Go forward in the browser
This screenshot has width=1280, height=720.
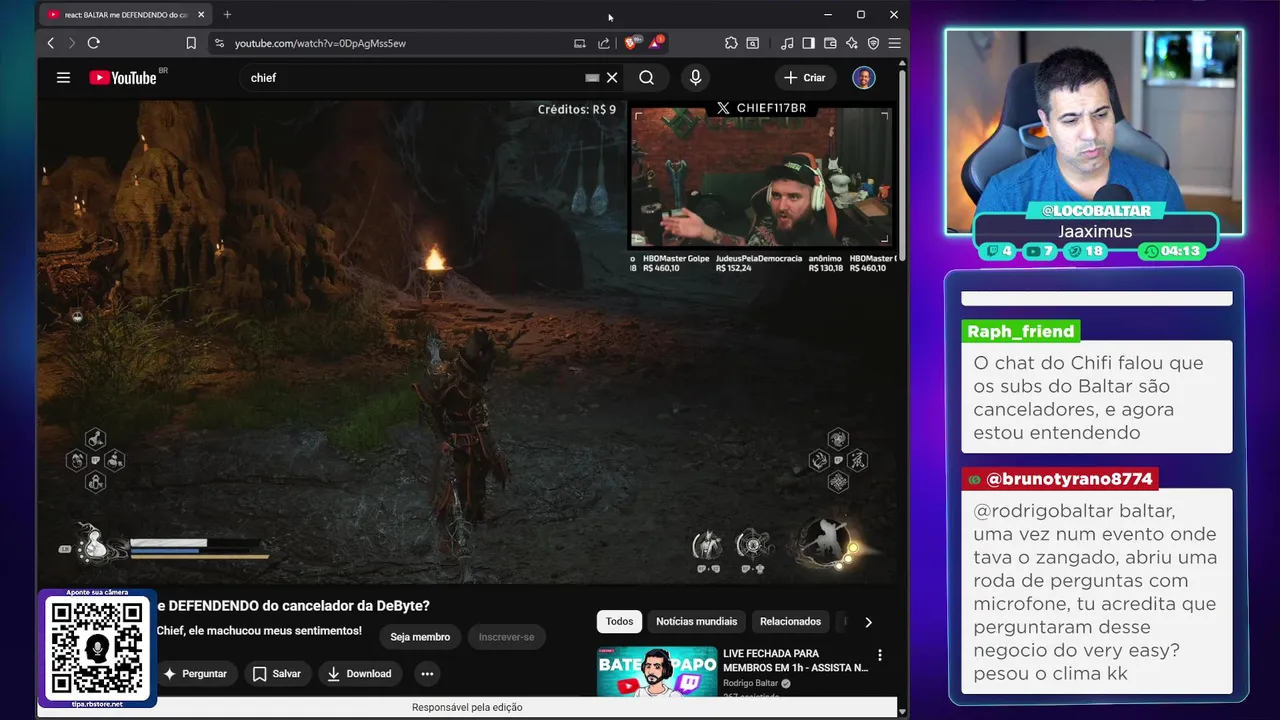(x=71, y=43)
